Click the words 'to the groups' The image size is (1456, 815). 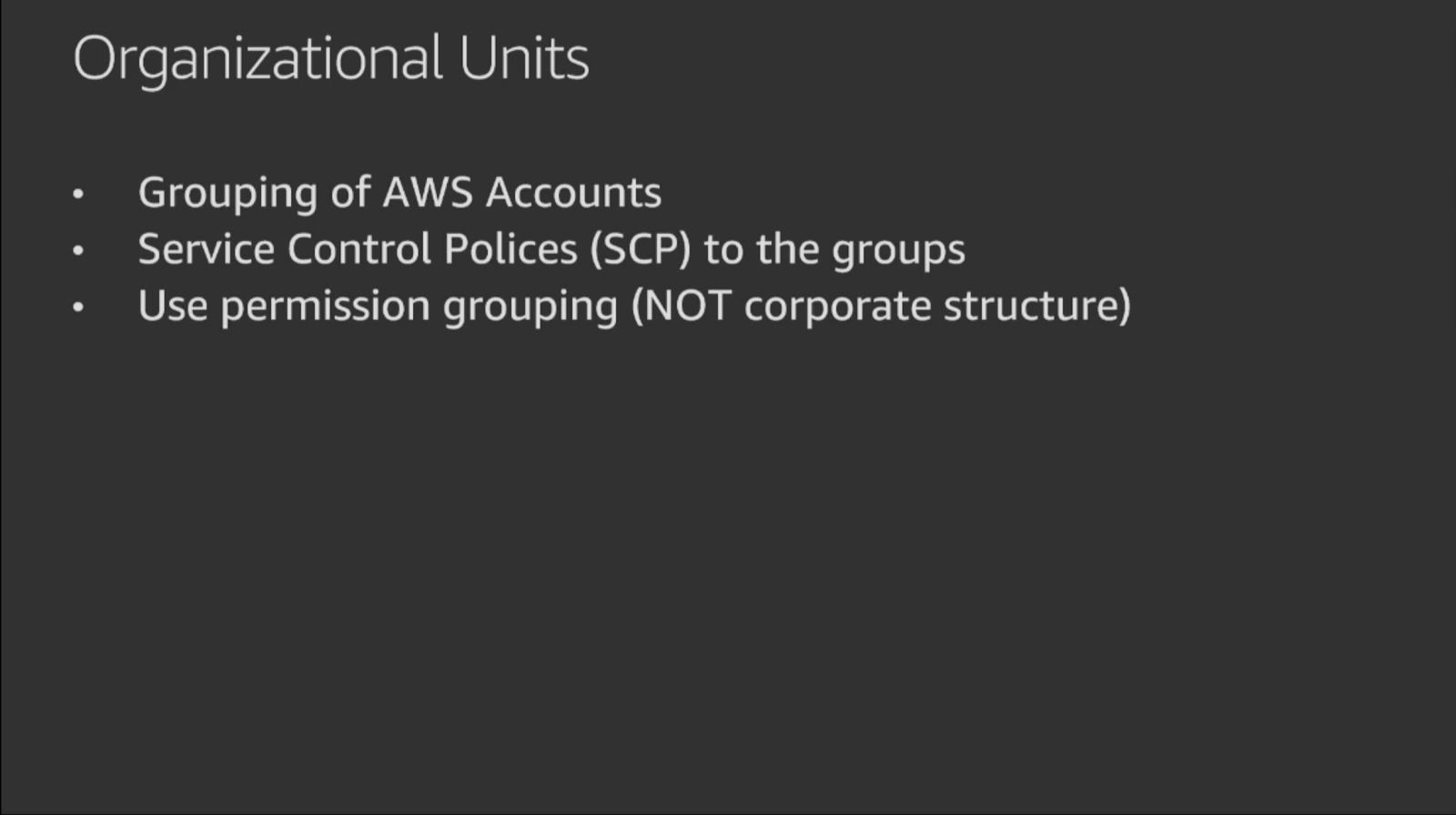point(834,251)
